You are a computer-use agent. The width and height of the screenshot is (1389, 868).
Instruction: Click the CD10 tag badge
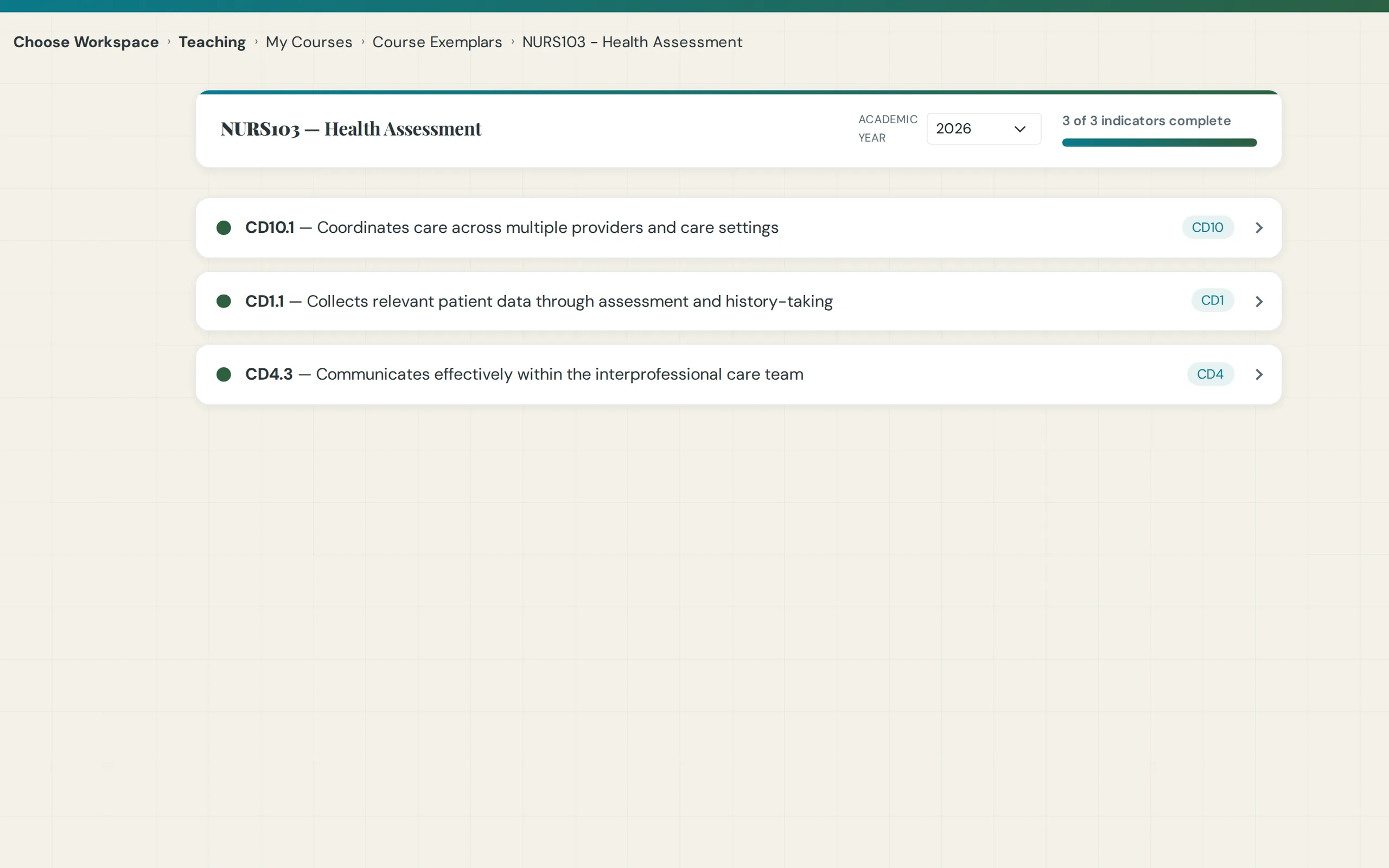pos(1207,227)
